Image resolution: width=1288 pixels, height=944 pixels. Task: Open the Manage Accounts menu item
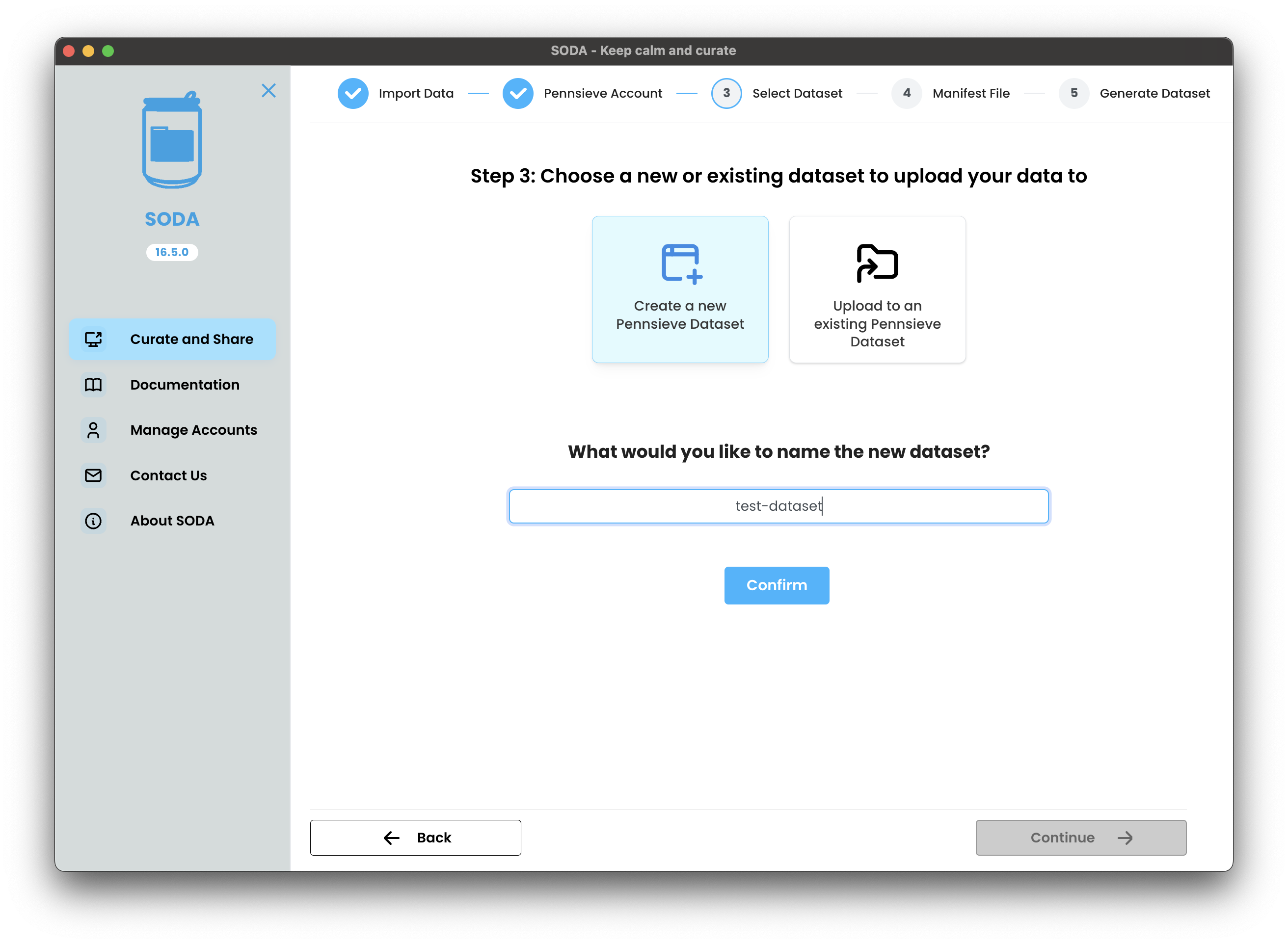[193, 430]
